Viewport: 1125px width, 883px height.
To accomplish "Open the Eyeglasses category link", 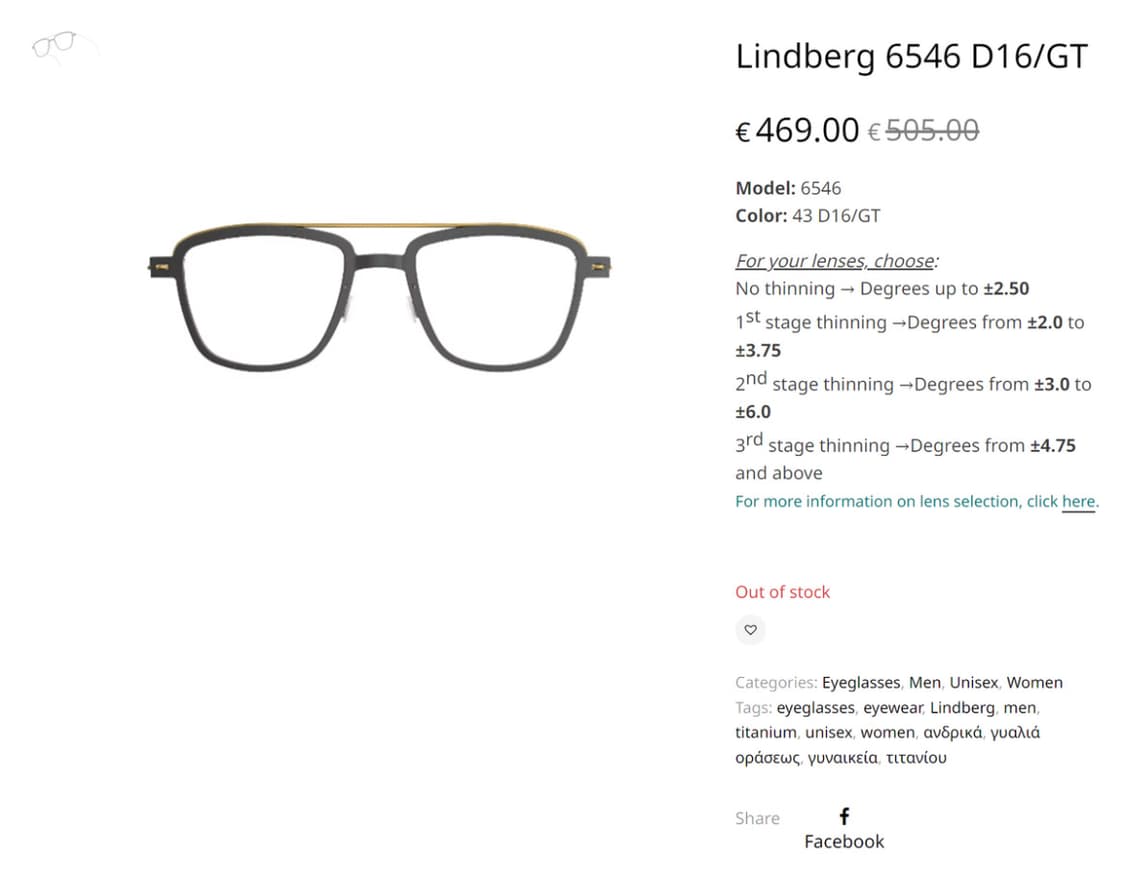I will [x=860, y=682].
